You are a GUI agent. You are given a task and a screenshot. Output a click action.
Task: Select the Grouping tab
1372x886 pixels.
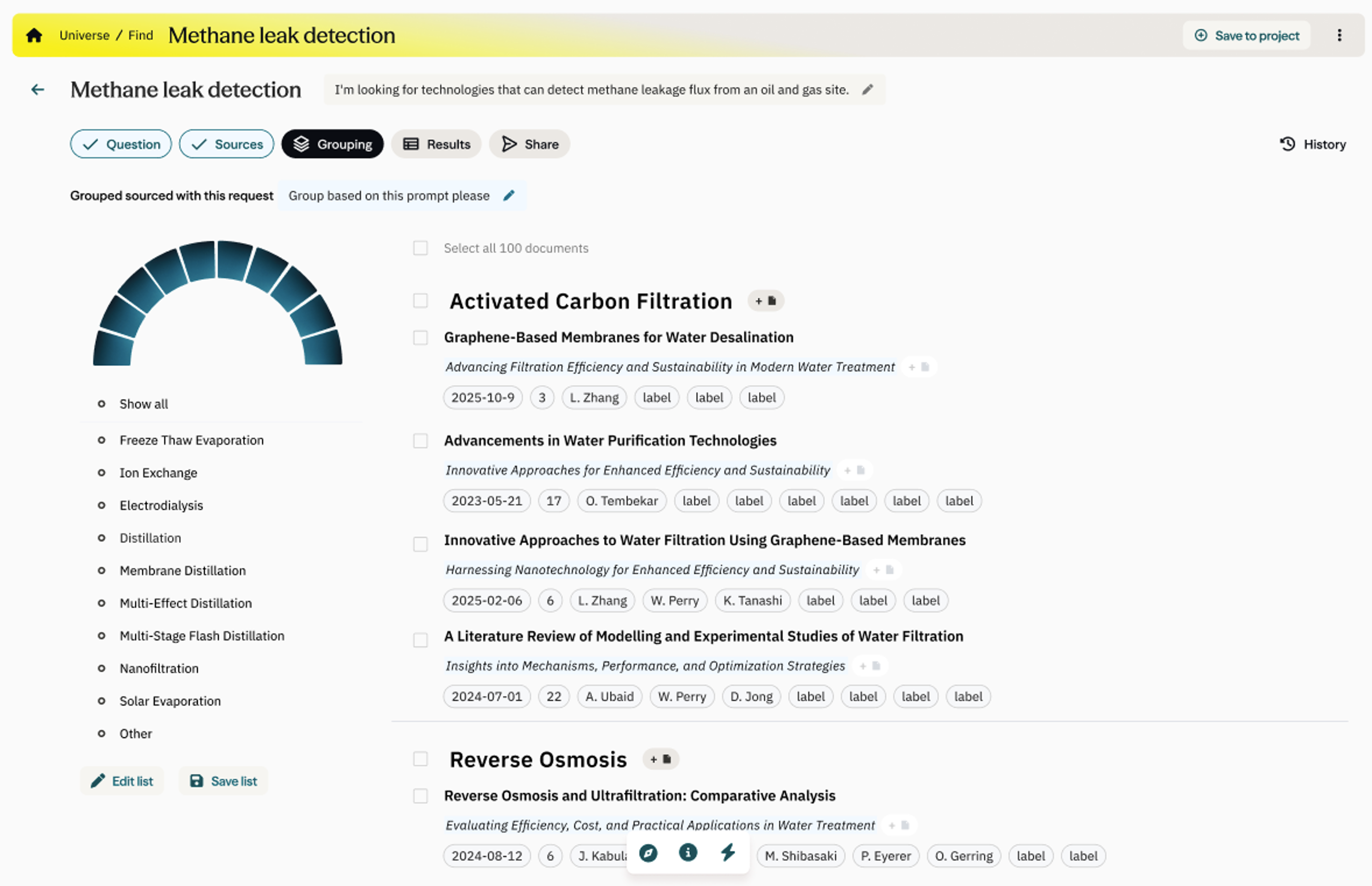(x=333, y=144)
